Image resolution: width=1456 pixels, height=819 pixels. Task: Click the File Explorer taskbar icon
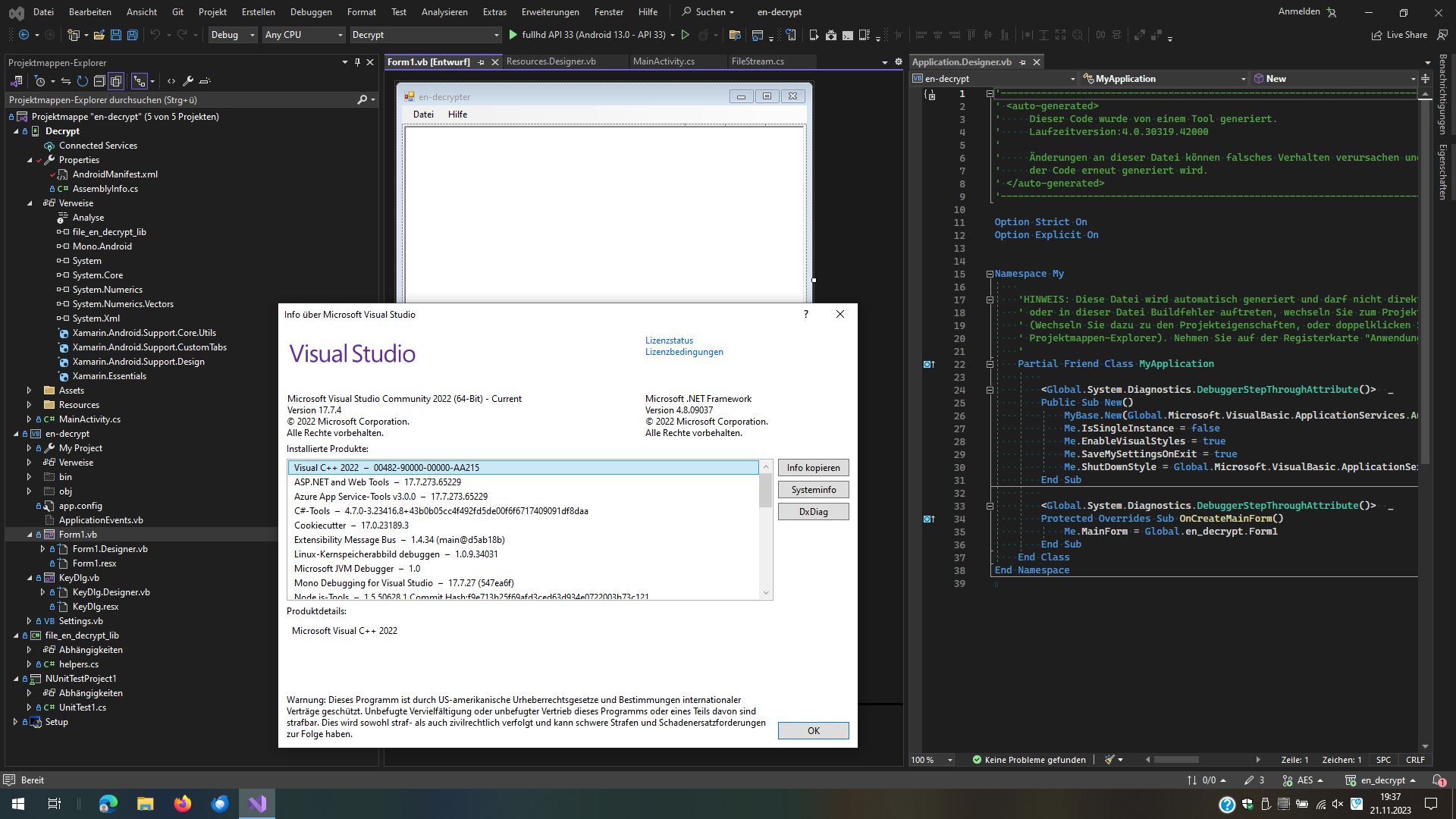pyautogui.click(x=146, y=804)
